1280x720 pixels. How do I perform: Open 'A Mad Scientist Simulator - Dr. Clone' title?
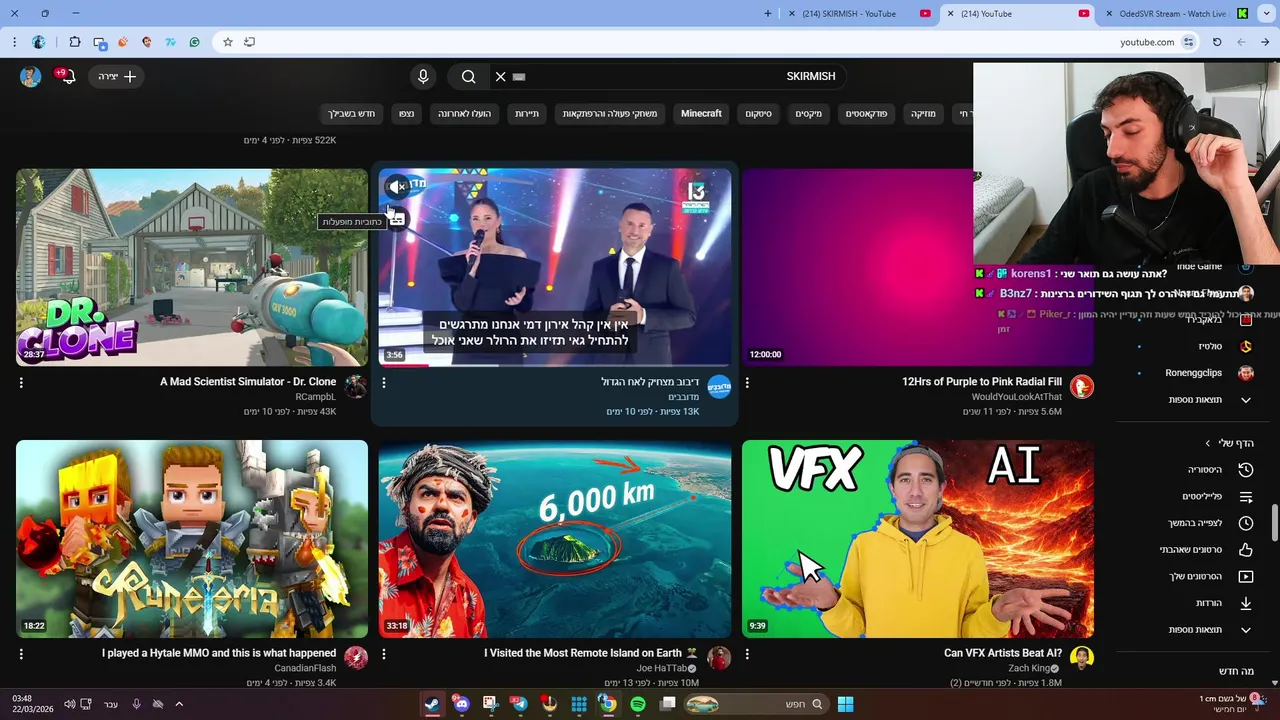click(x=248, y=382)
